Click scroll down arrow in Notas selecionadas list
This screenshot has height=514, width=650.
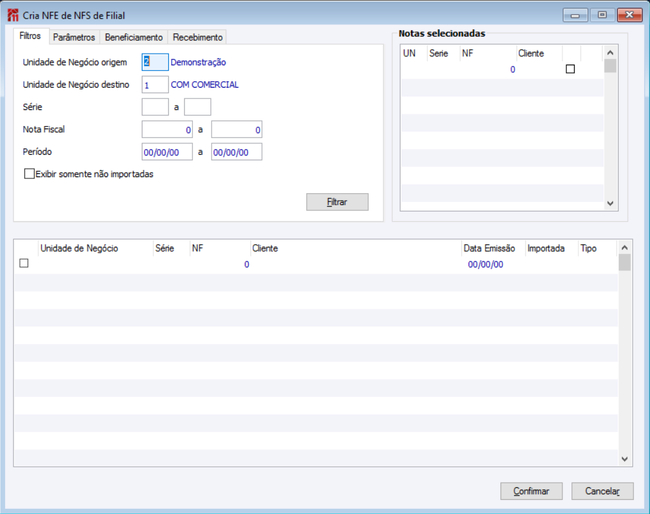(x=610, y=203)
